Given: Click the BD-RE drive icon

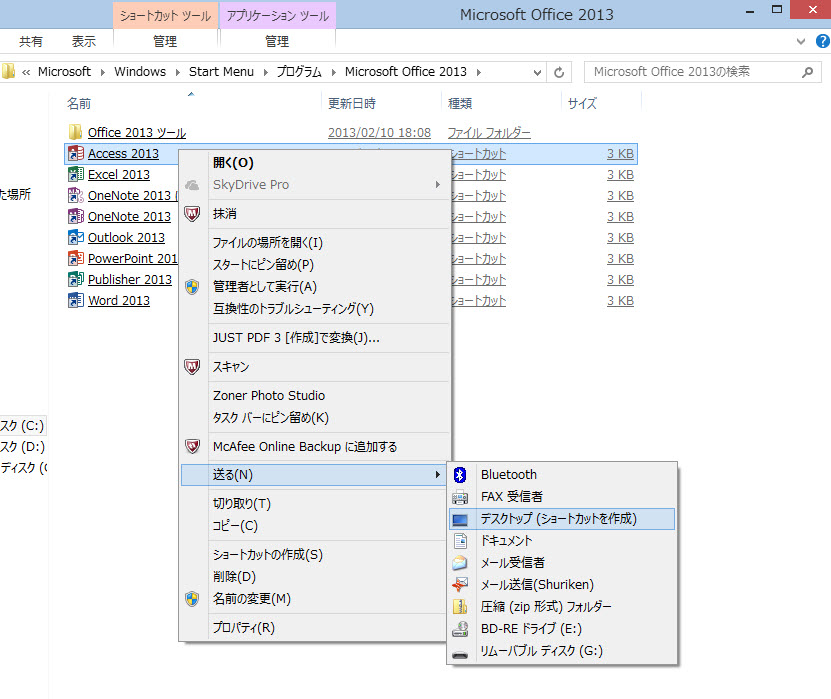Looking at the screenshot, I should [x=460, y=629].
